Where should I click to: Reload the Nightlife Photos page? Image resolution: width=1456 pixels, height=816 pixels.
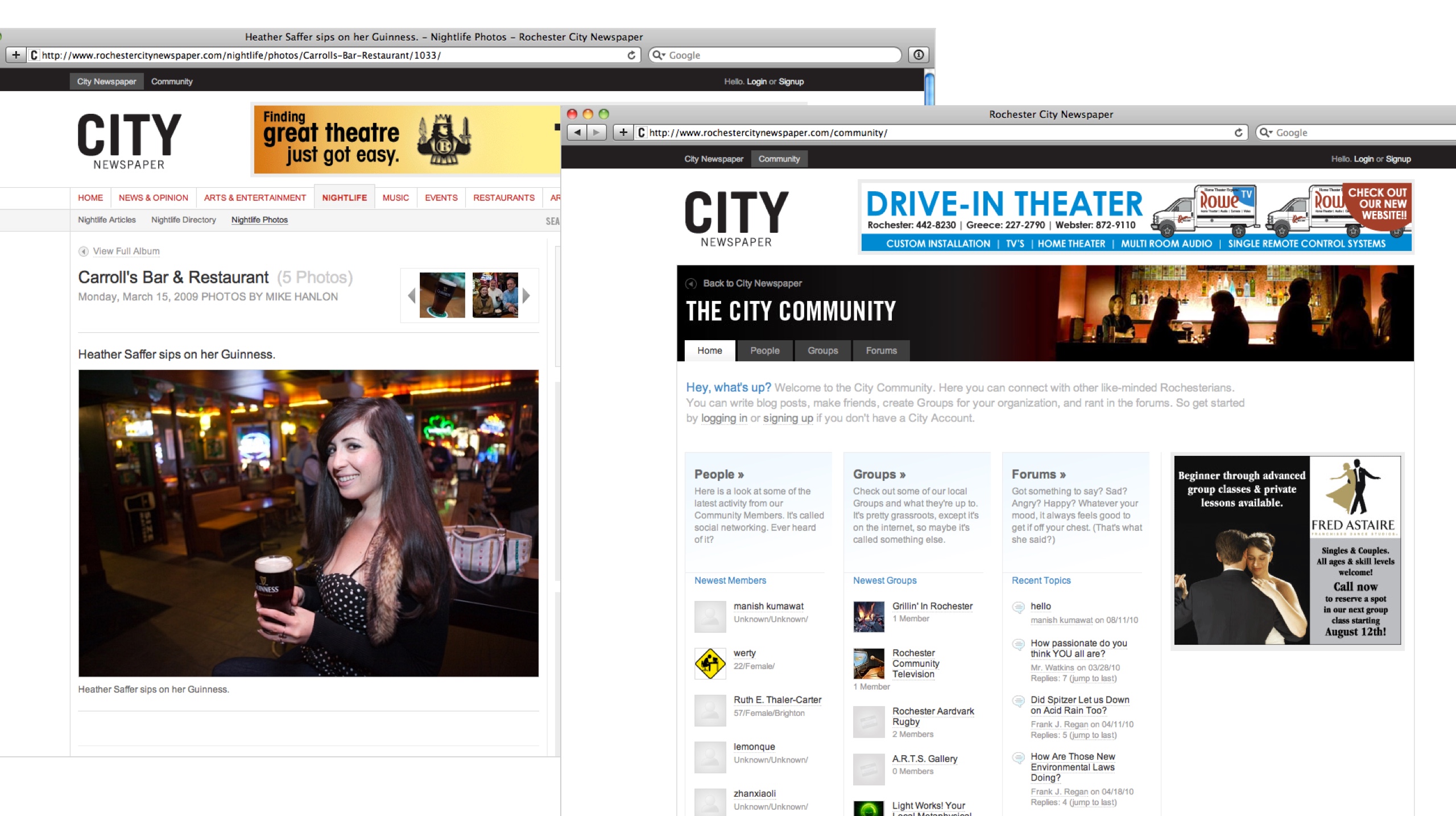pos(631,55)
